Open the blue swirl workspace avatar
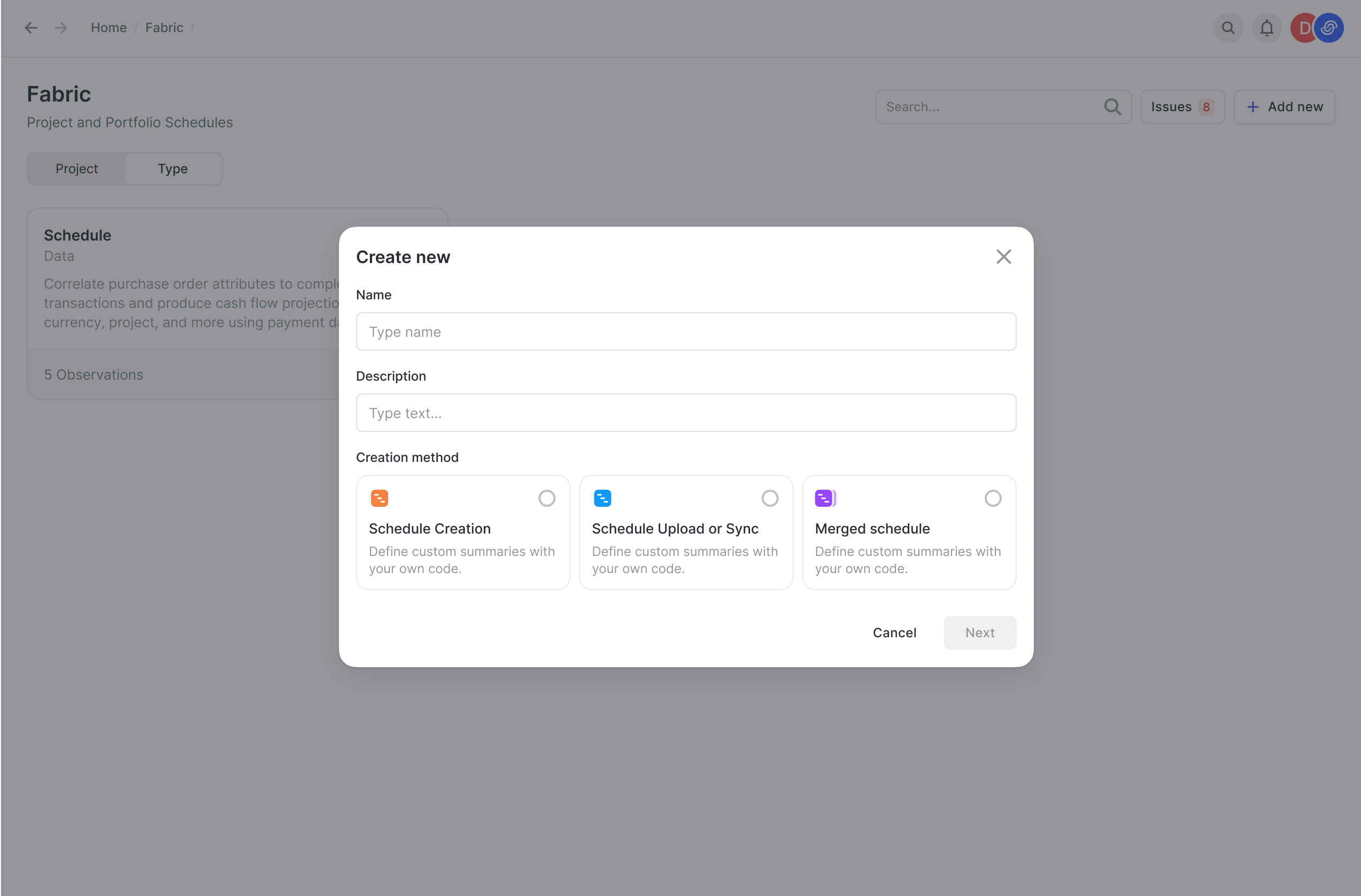 coord(1329,27)
